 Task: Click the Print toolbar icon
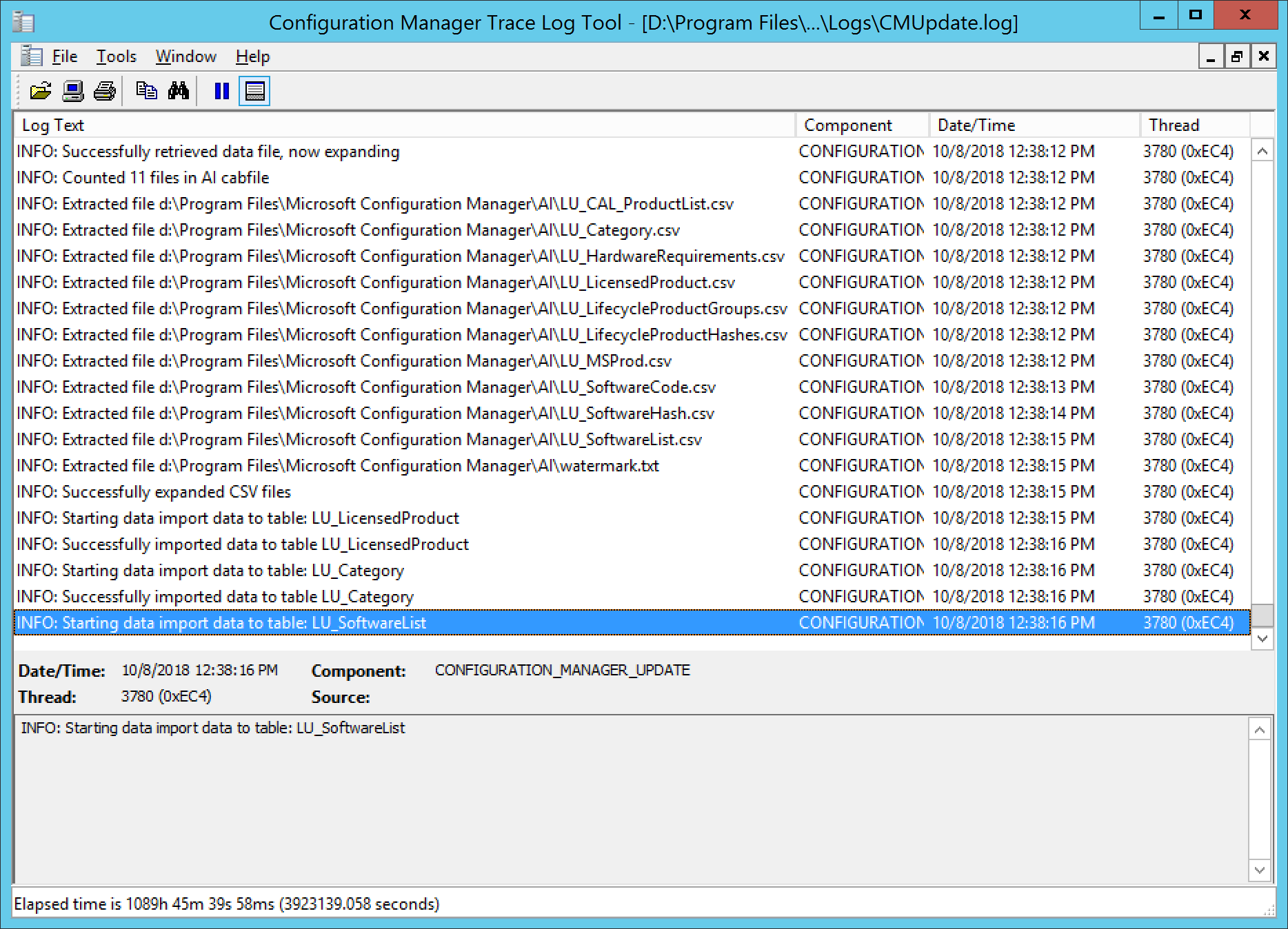[105, 91]
